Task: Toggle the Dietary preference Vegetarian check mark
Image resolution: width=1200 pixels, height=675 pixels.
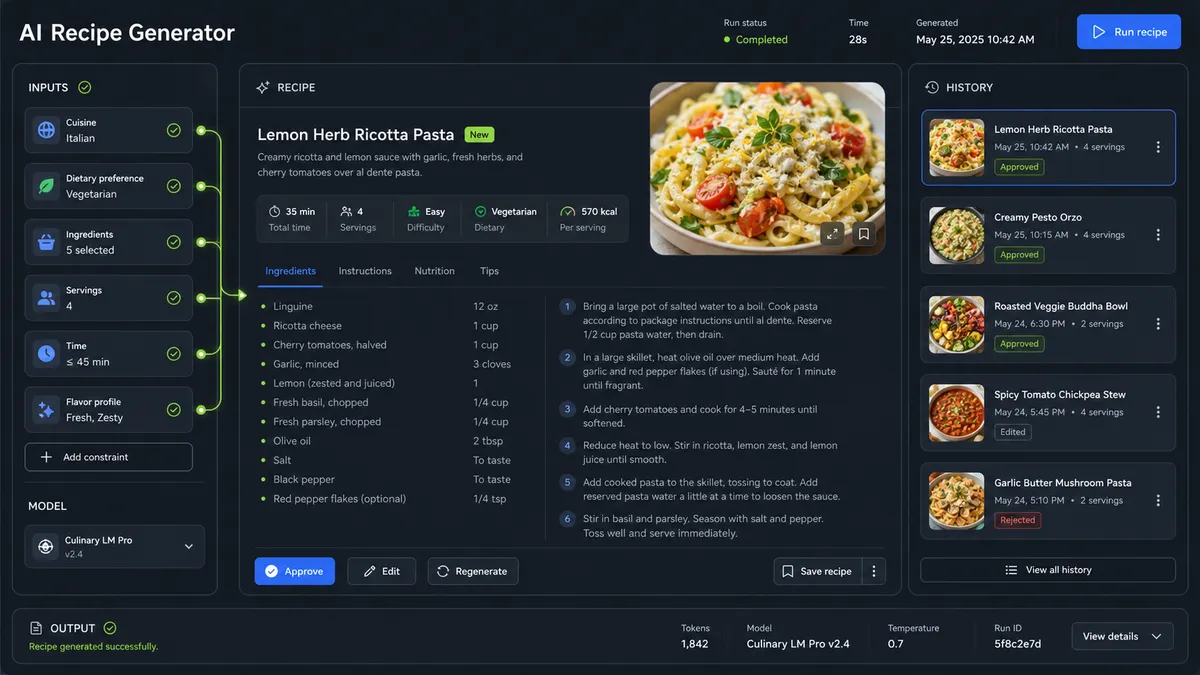Action: tap(174, 186)
